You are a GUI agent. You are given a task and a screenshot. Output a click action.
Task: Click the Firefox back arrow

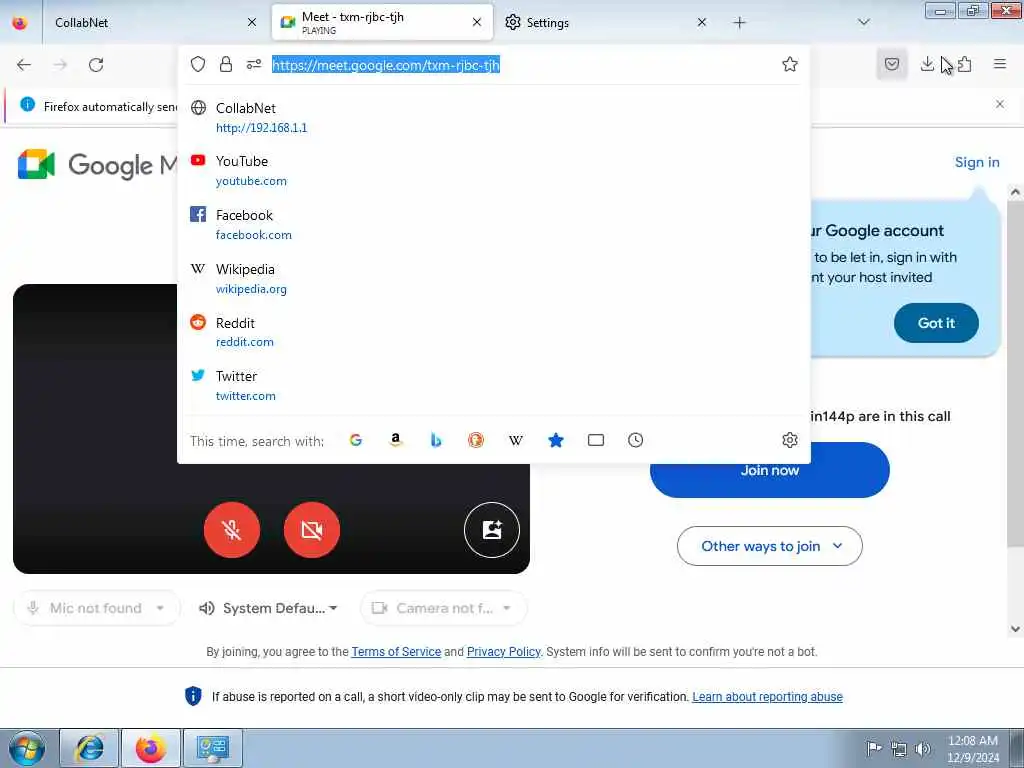(x=24, y=65)
